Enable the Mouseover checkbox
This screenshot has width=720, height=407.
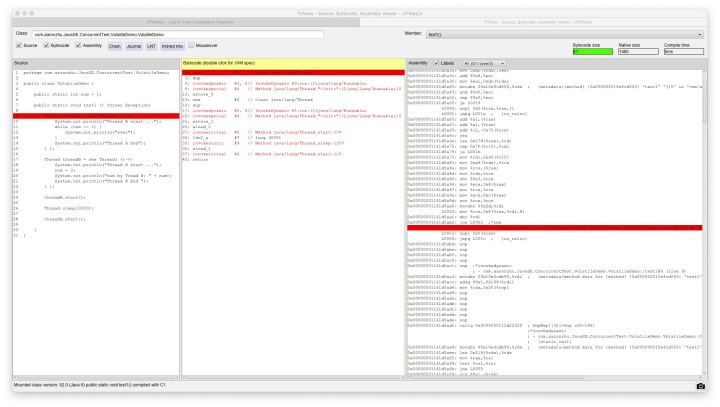tap(191, 45)
